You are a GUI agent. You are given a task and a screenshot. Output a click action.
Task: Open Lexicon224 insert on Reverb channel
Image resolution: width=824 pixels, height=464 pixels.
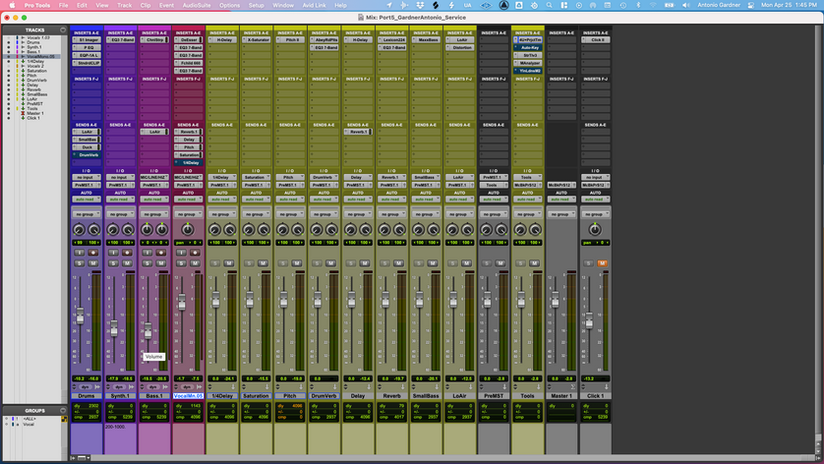pos(392,40)
